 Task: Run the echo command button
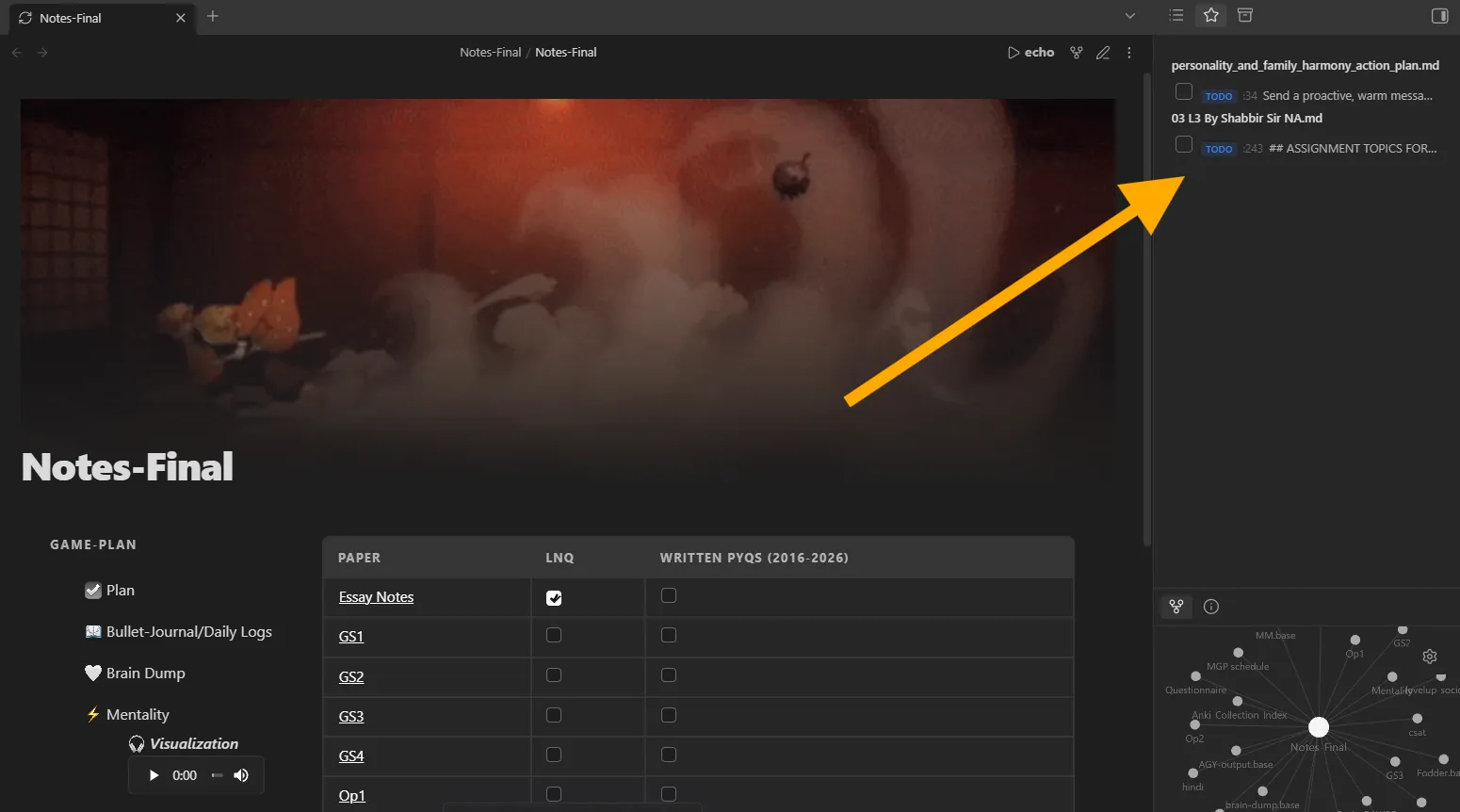click(1030, 53)
